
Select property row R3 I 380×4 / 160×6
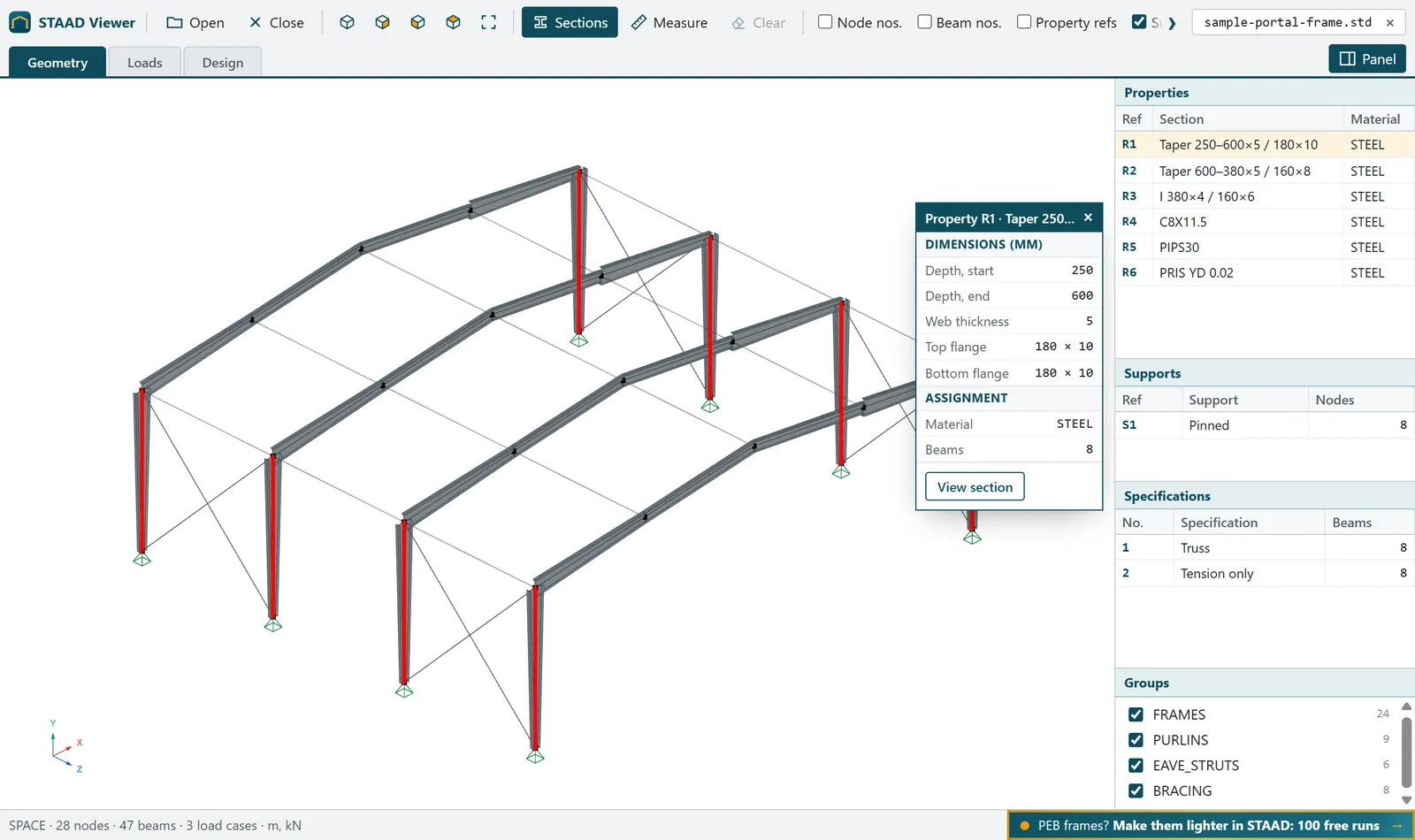tap(1265, 196)
